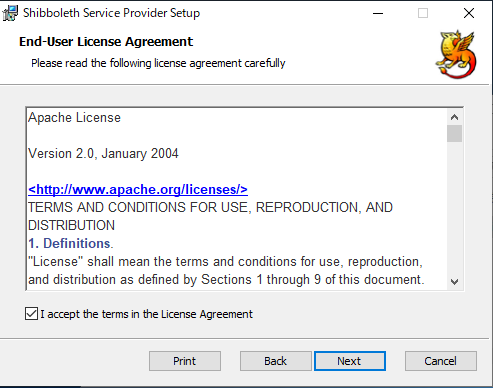Open the apache.org/licenses hyperlink
This screenshot has width=493, height=388.
coord(138,189)
